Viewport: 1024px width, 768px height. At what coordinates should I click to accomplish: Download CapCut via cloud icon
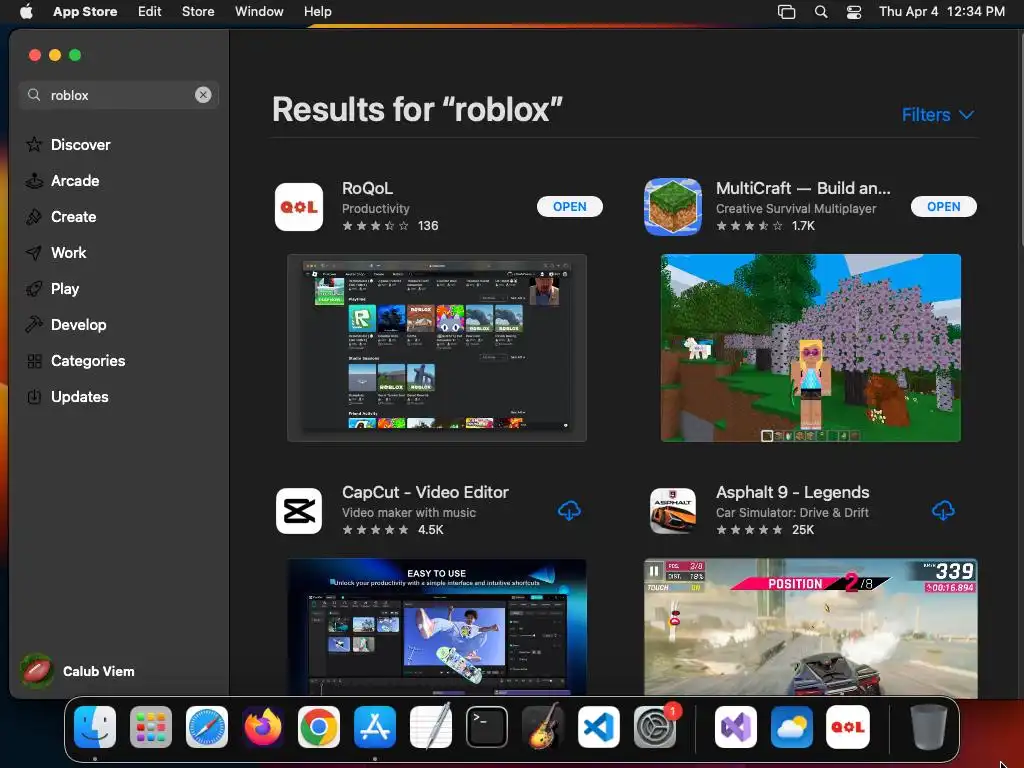[569, 511]
